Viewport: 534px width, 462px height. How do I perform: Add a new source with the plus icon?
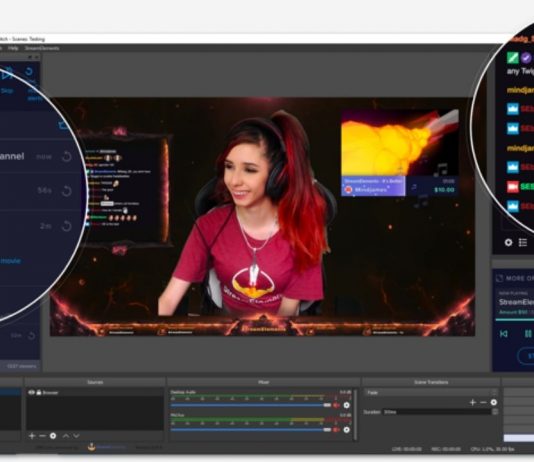(32, 436)
